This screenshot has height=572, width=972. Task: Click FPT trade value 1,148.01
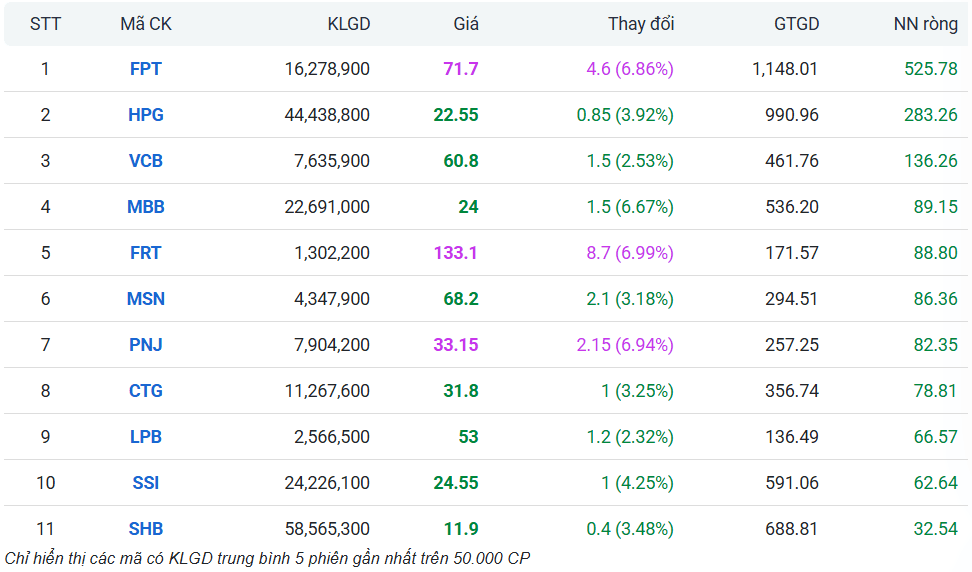click(785, 69)
